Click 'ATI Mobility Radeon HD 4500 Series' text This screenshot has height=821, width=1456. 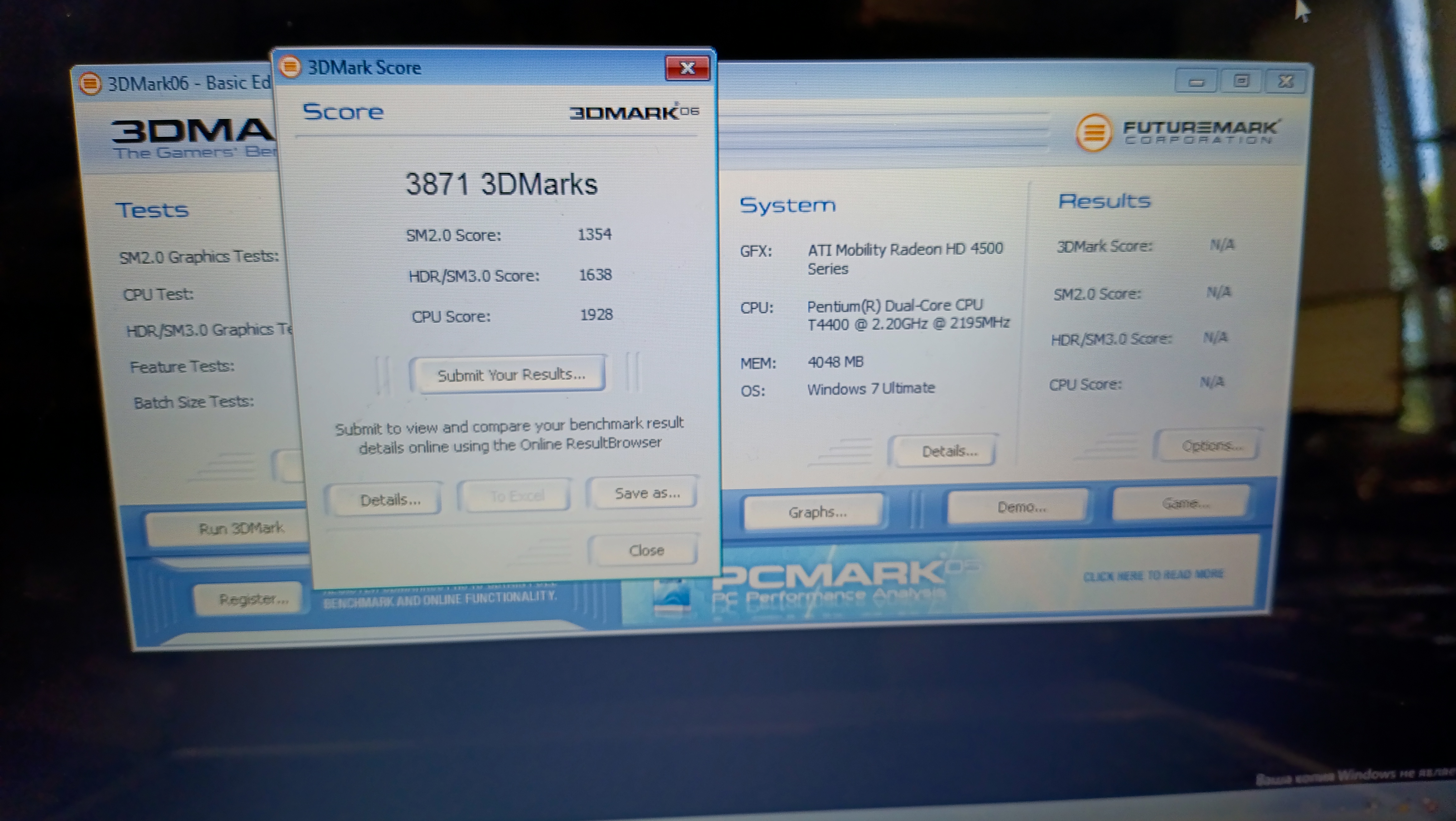905,258
